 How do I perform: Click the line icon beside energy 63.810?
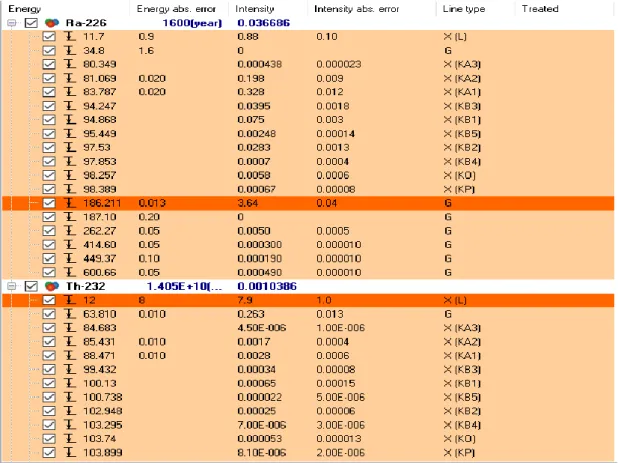click(70, 314)
